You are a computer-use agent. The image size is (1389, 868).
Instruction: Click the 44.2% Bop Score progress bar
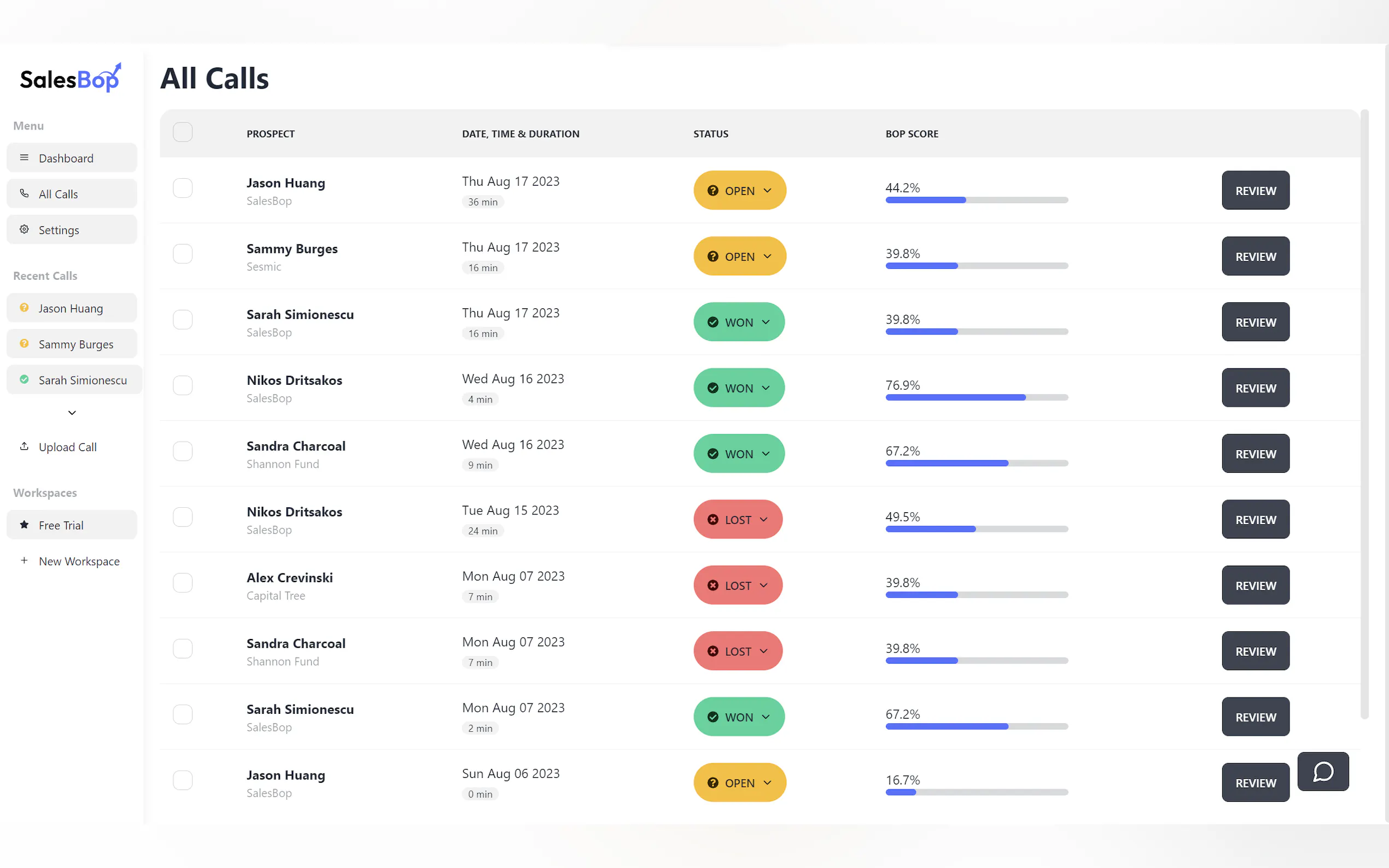tap(976, 201)
